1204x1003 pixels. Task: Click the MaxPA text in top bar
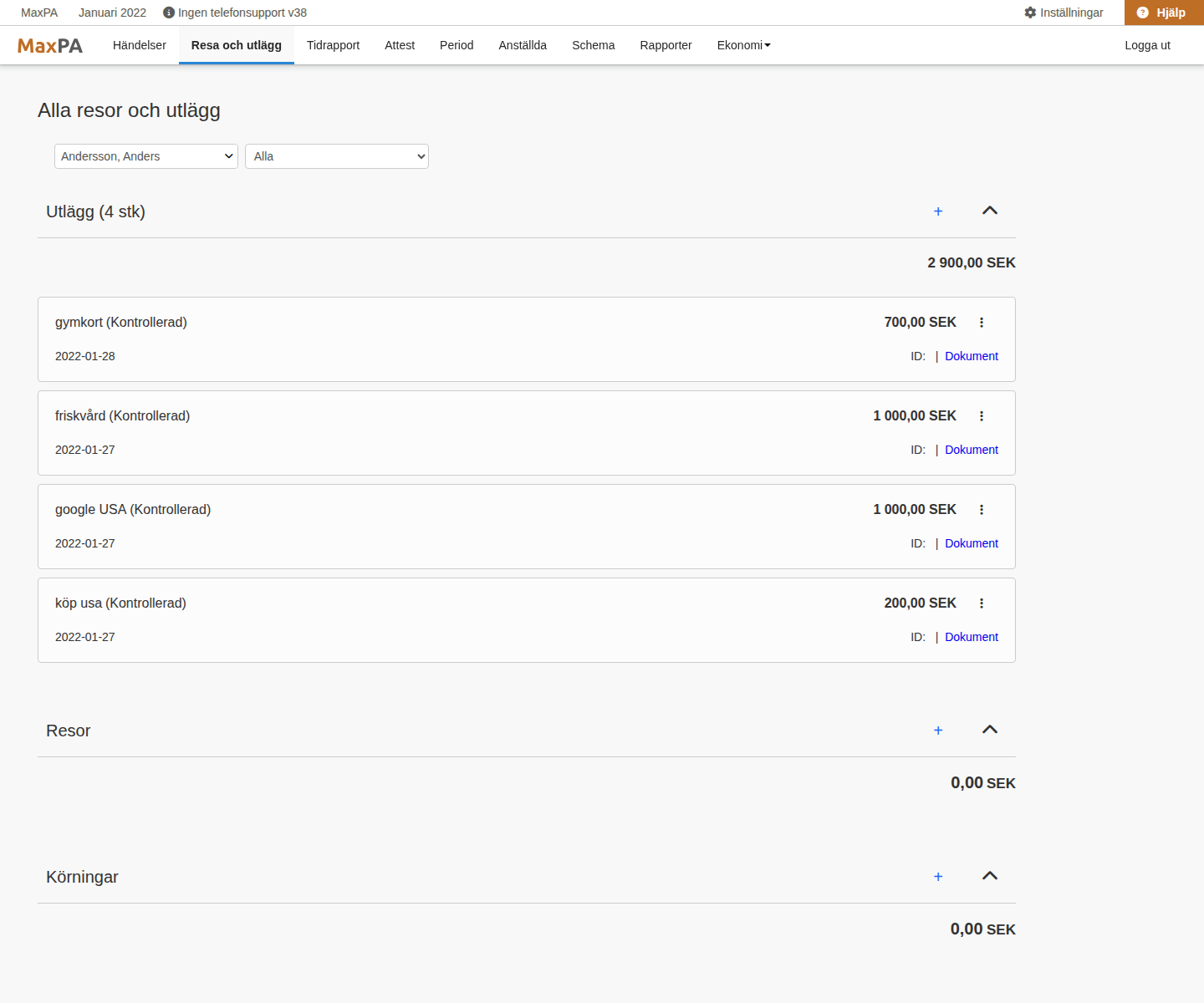pyautogui.click(x=39, y=13)
